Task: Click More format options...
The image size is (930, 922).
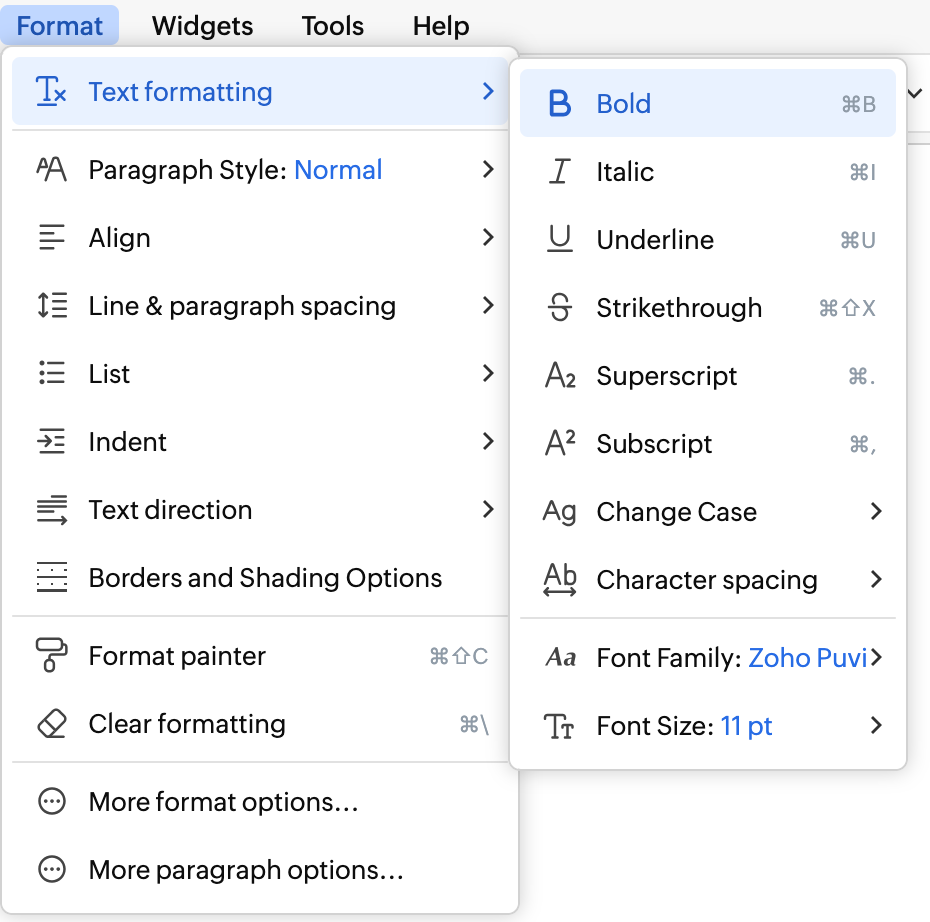Action: [x=223, y=802]
